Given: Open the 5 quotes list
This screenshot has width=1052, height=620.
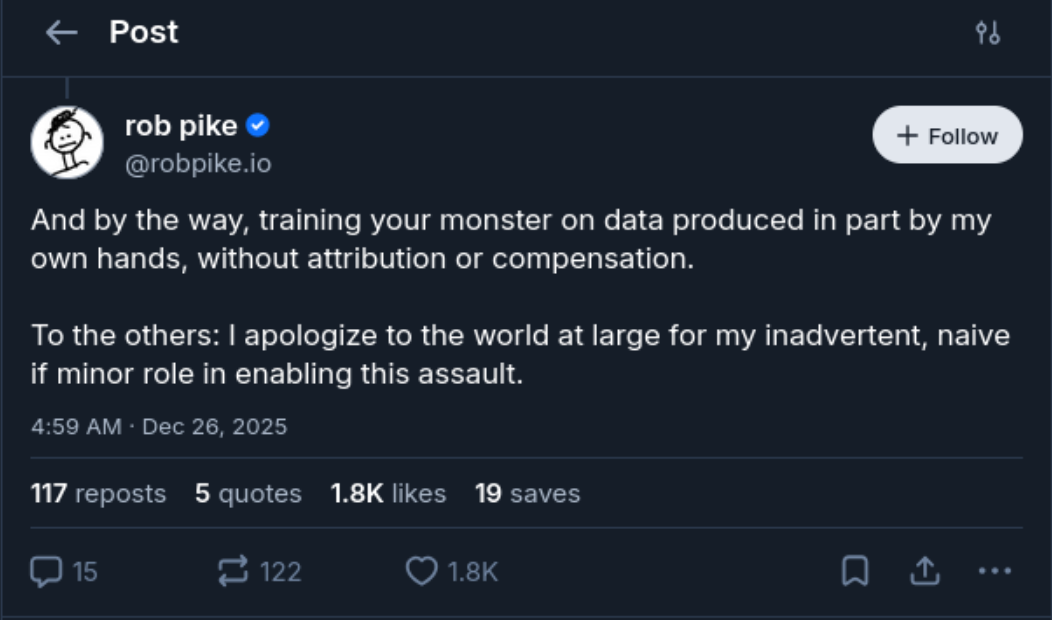Looking at the screenshot, I should (246, 493).
